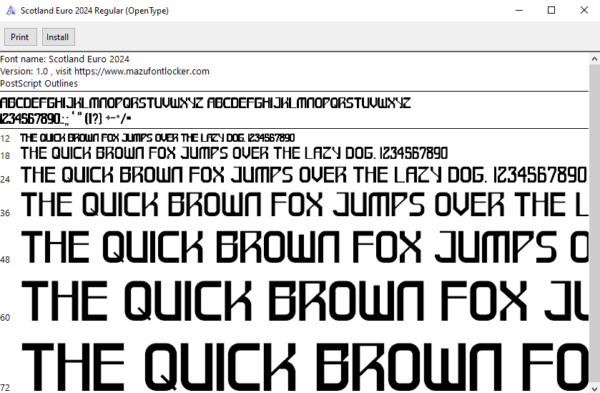This screenshot has height=393, width=600.
Task: Maximize the font viewer window
Action: pyautogui.click(x=551, y=10)
